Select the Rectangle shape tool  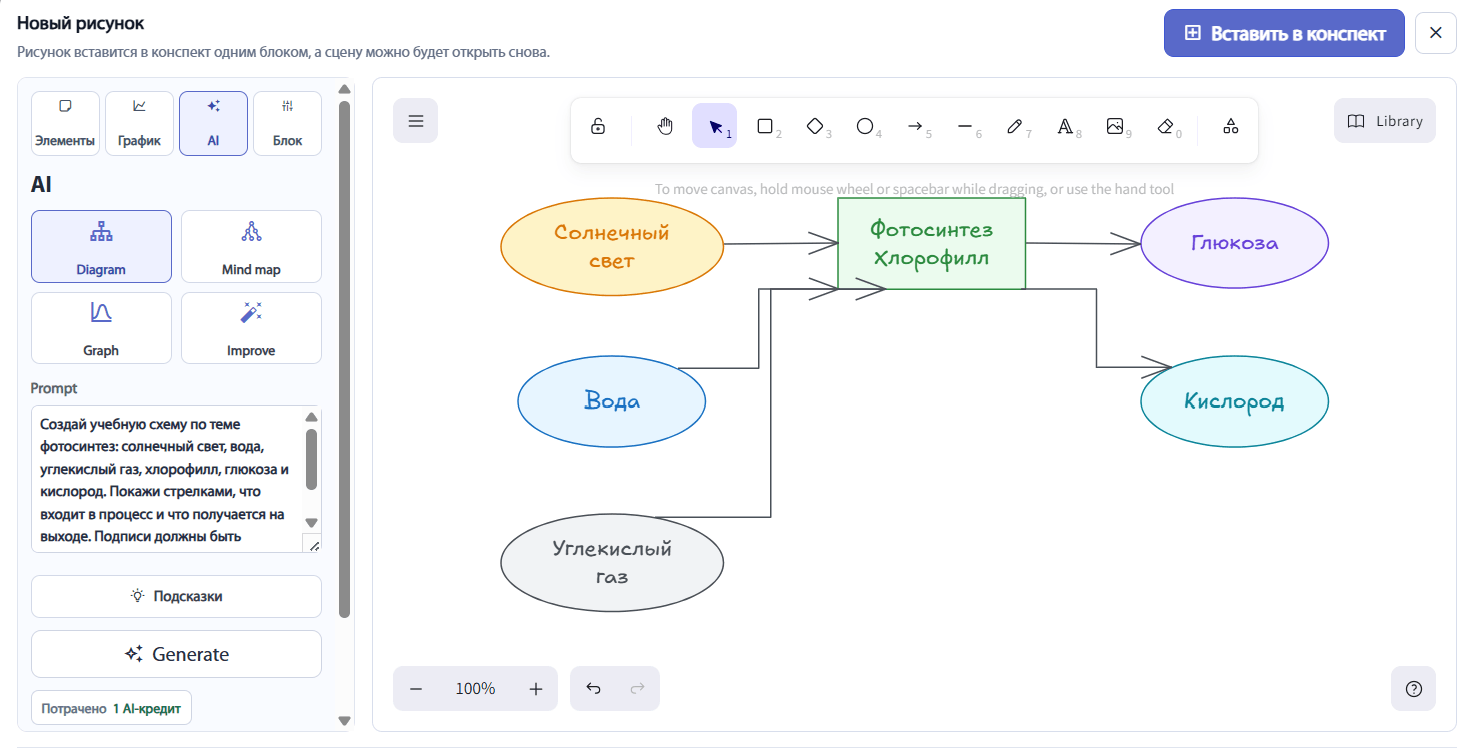tap(765, 126)
